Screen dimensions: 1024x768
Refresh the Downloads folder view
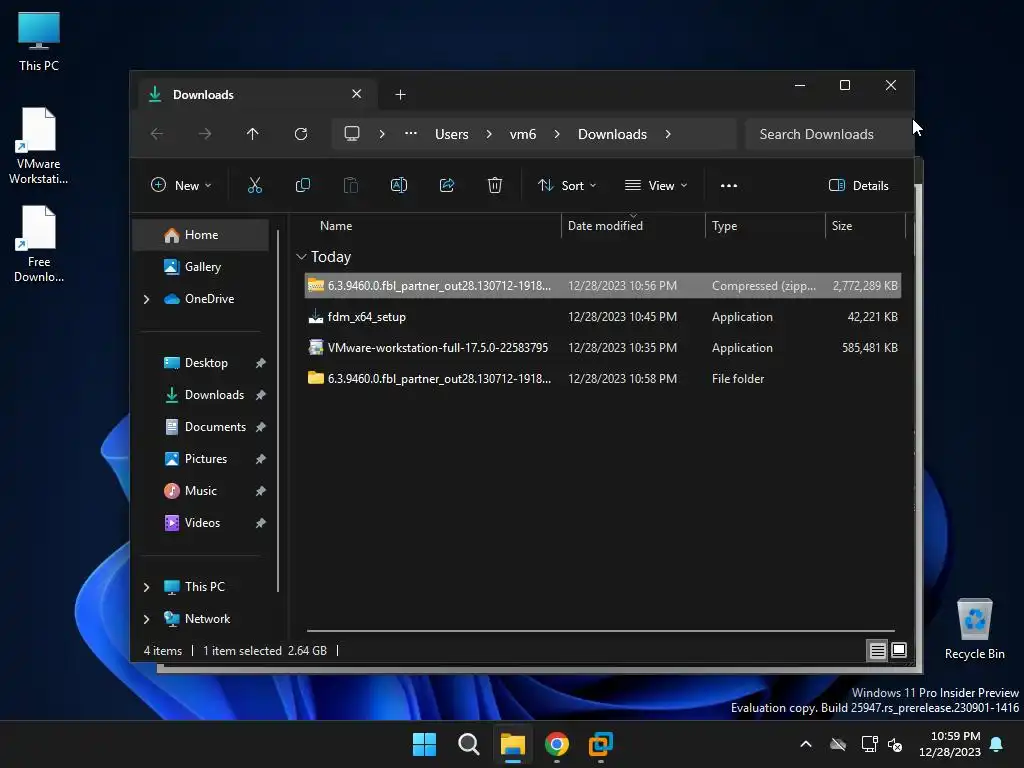[x=301, y=134]
